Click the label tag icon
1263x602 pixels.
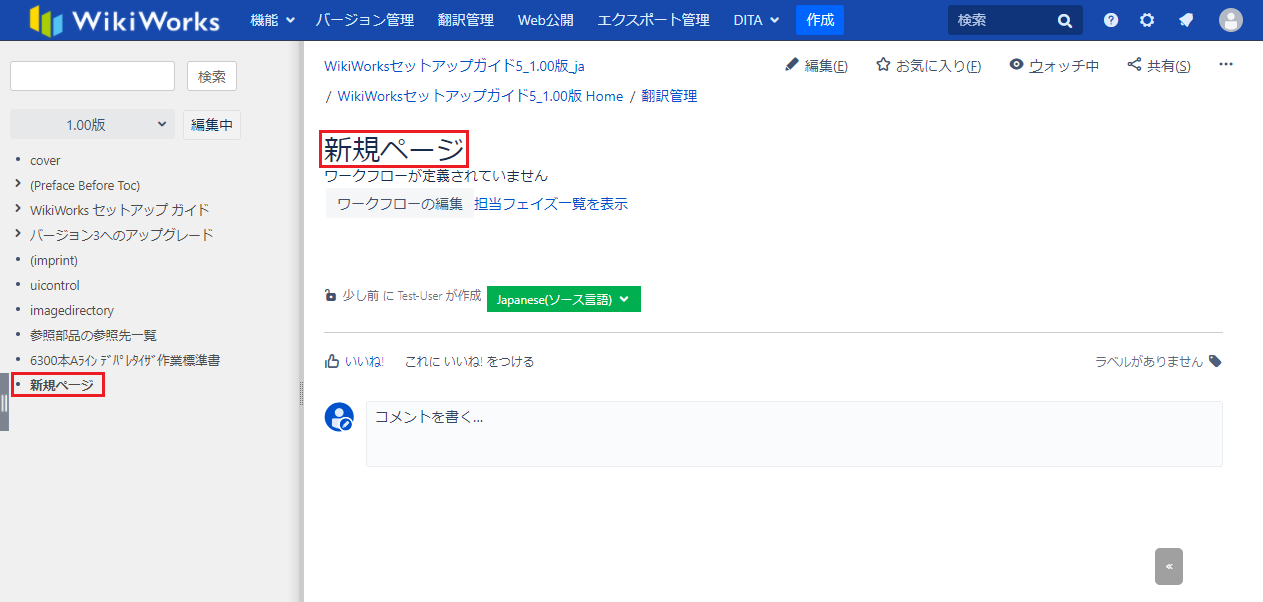(x=1215, y=361)
